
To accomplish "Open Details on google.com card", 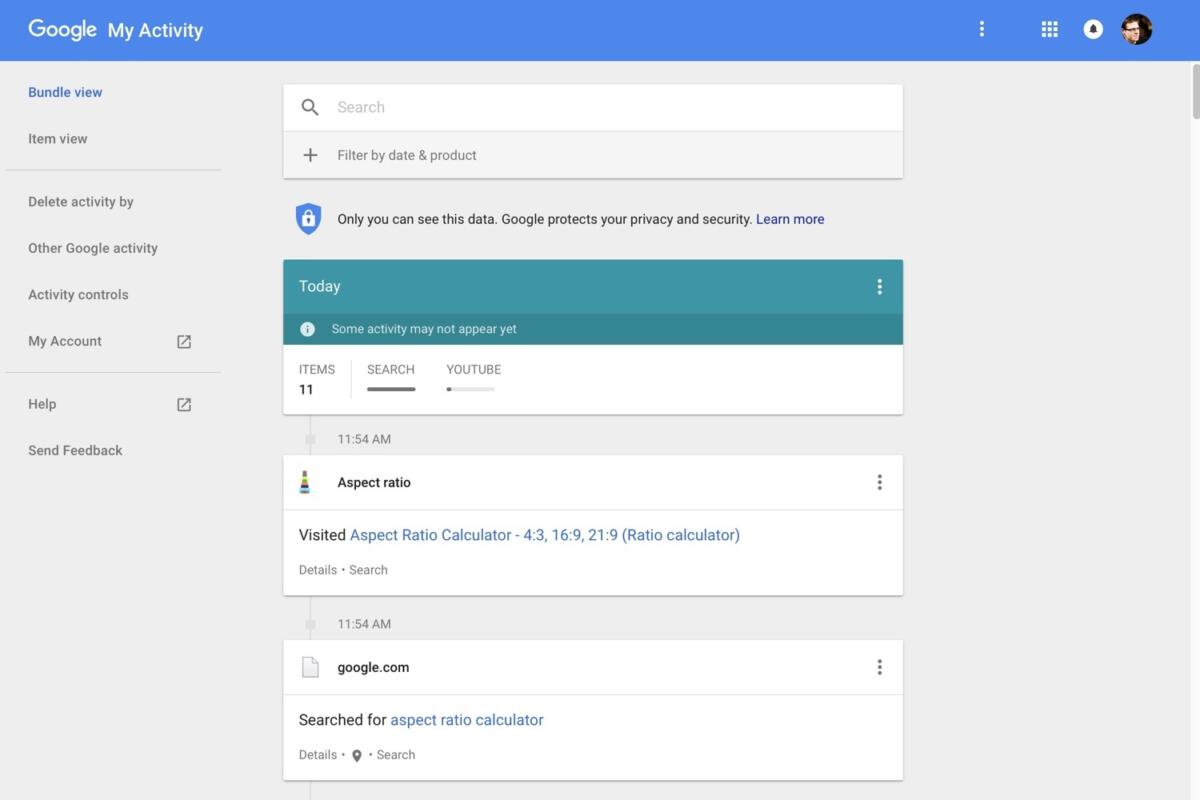I will coord(318,755).
